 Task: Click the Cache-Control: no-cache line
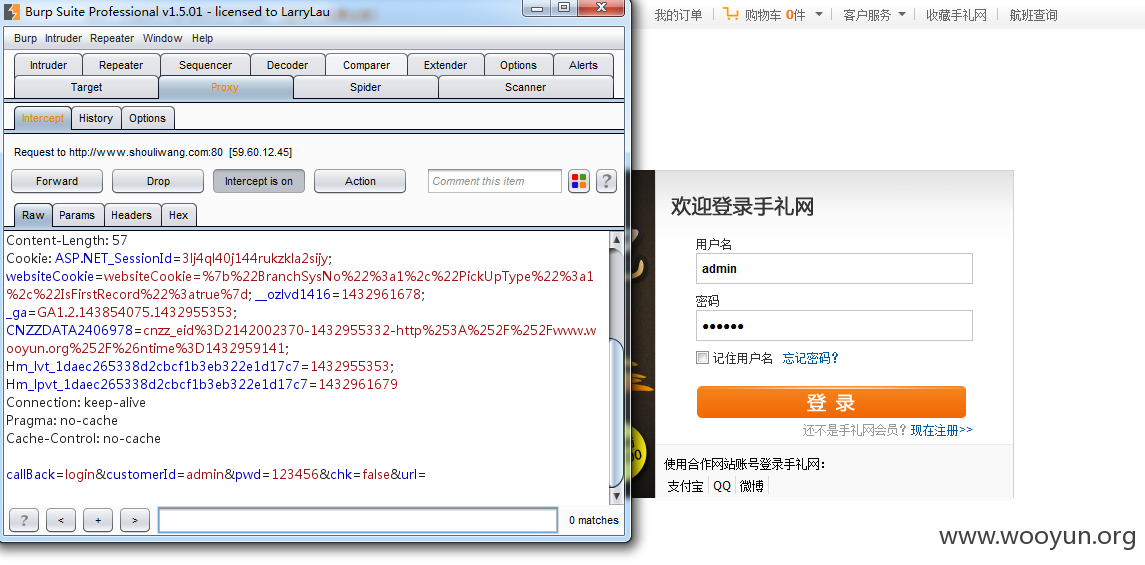83,439
